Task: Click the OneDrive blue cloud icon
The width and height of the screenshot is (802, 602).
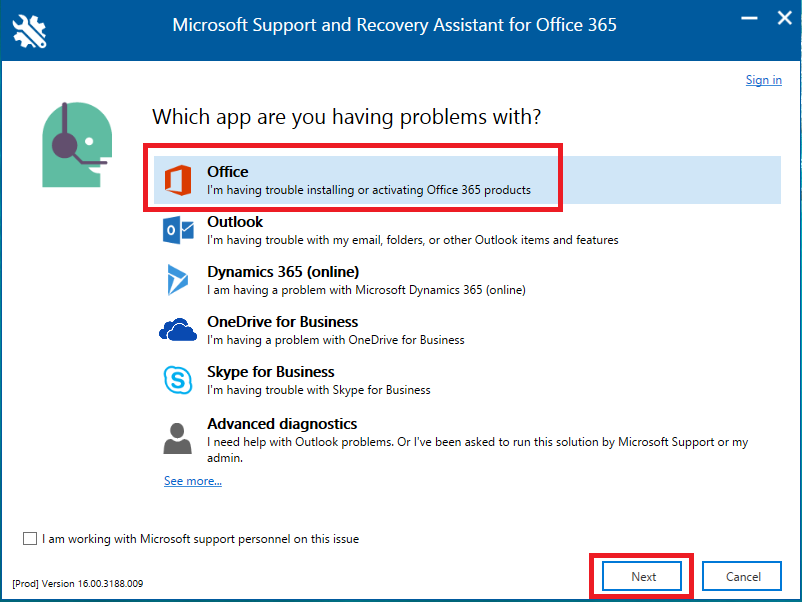Action: coord(177,329)
